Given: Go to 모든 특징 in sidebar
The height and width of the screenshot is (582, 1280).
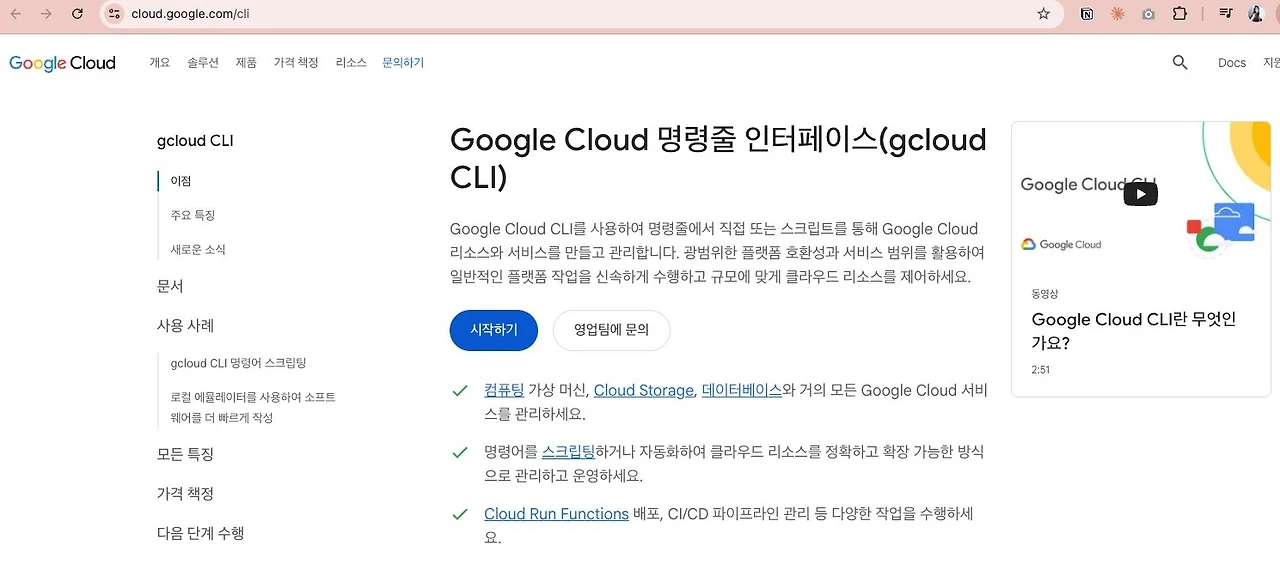Looking at the screenshot, I should click(x=186, y=454).
